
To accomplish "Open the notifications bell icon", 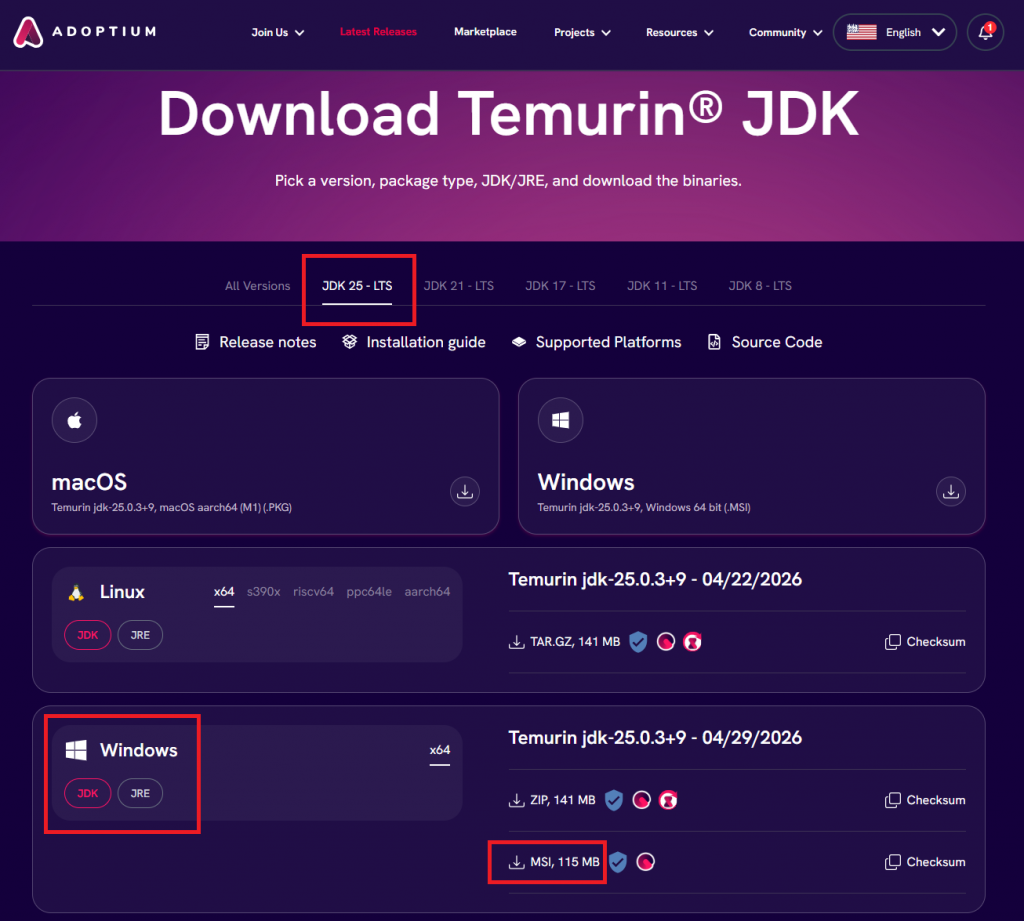I will click(985, 32).
